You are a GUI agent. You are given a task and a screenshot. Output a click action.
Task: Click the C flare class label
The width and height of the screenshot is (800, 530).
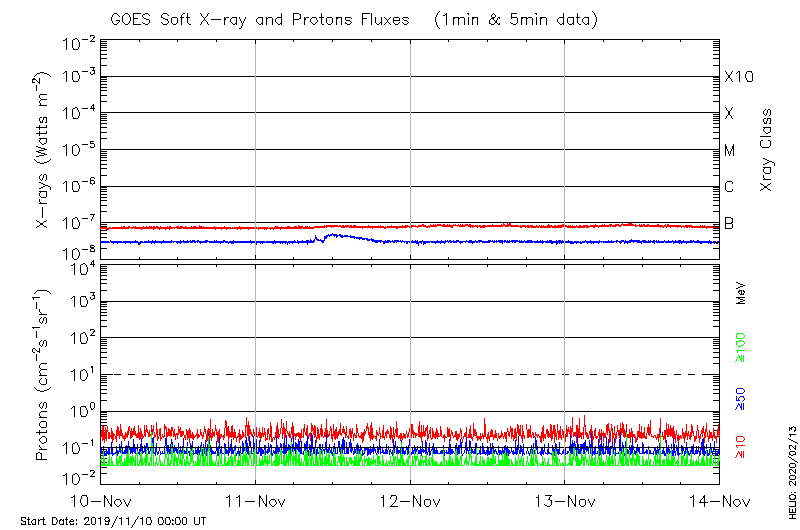point(729,187)
